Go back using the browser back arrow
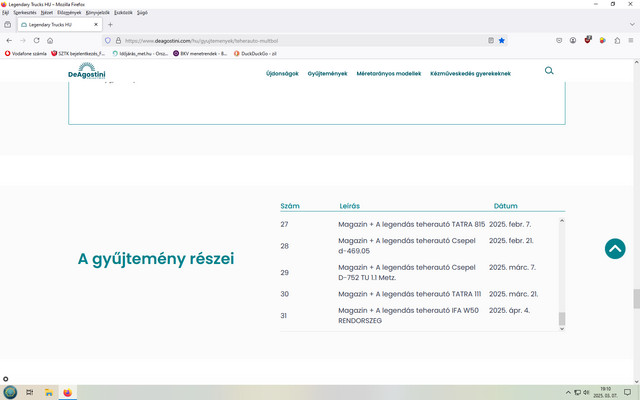640x400 pixels. (9, 40)
